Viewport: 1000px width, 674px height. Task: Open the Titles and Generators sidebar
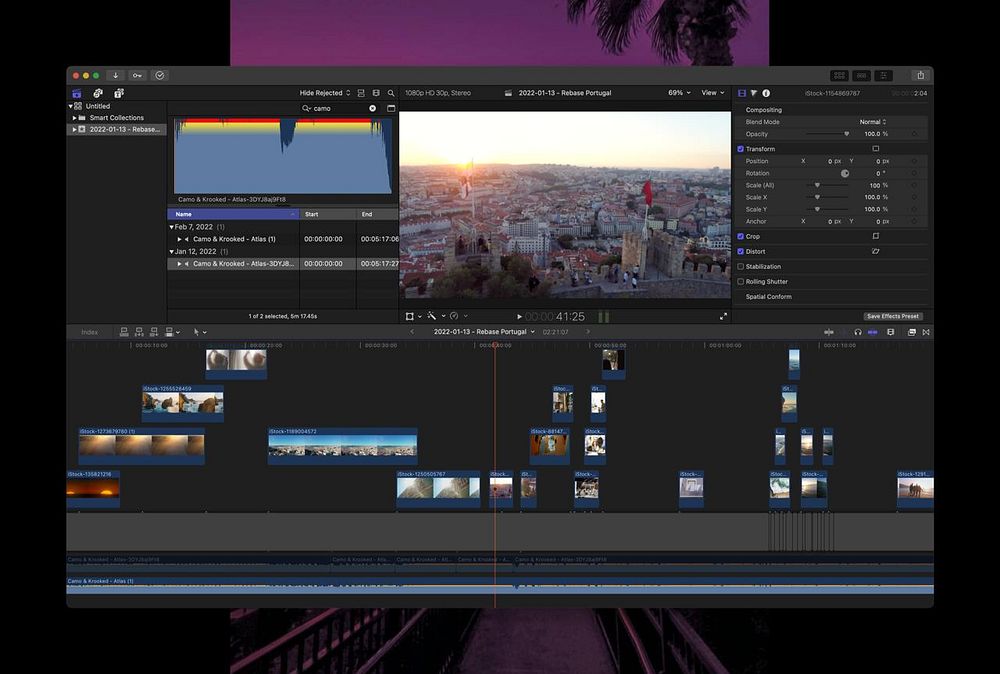coord(119,93)
